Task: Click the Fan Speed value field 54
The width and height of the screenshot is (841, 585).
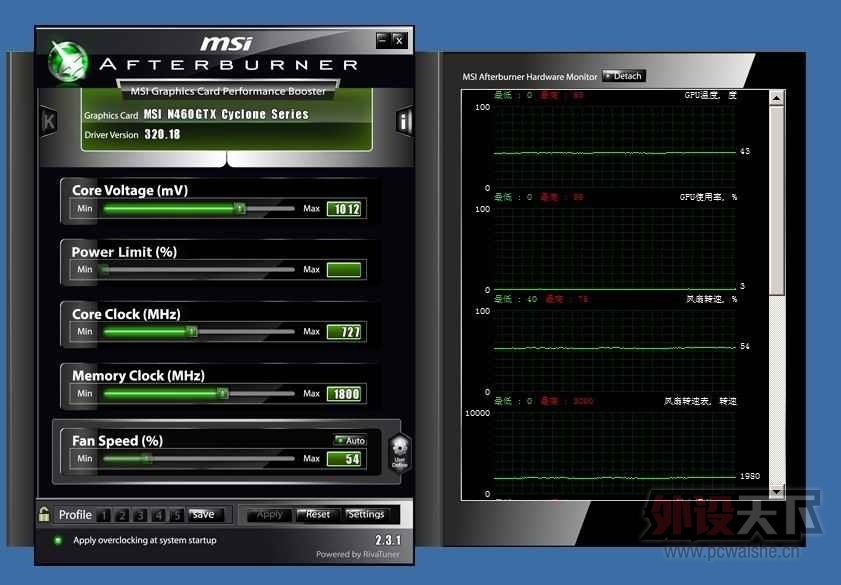Action: coord(344,459)
